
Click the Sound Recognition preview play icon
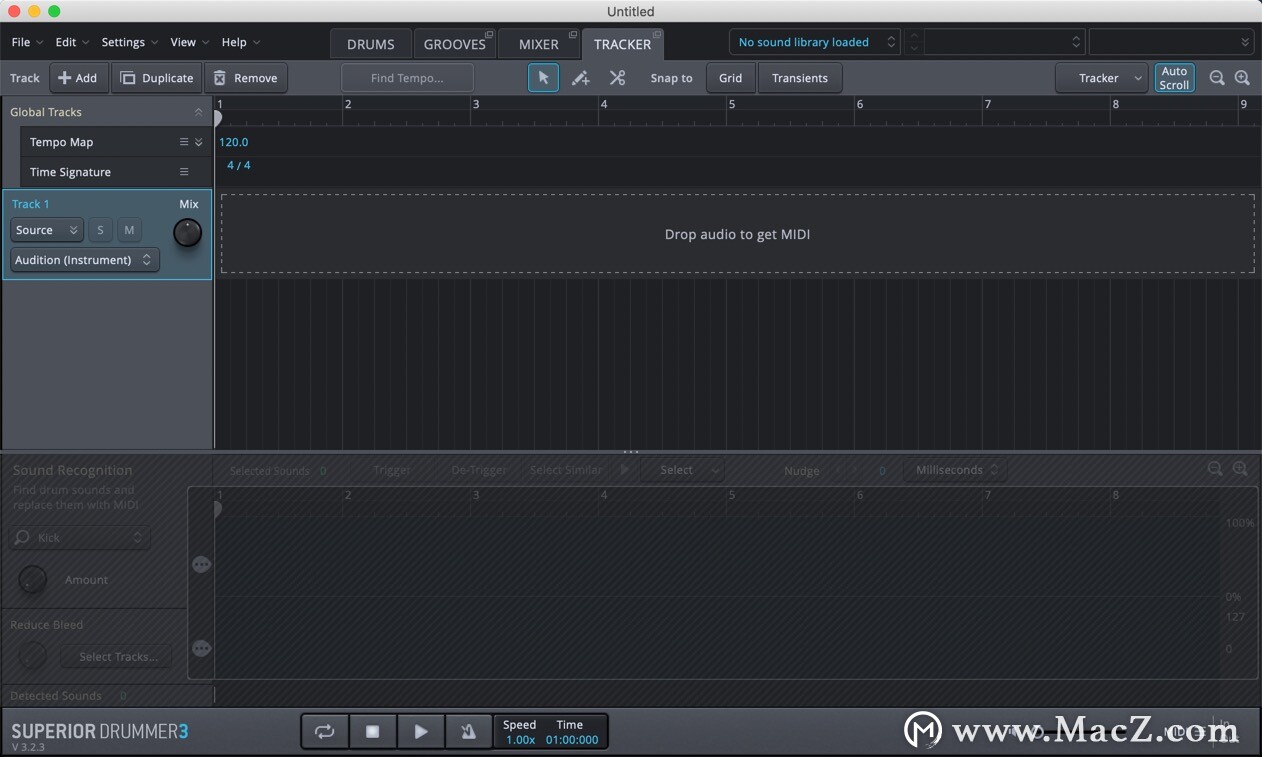626,469
